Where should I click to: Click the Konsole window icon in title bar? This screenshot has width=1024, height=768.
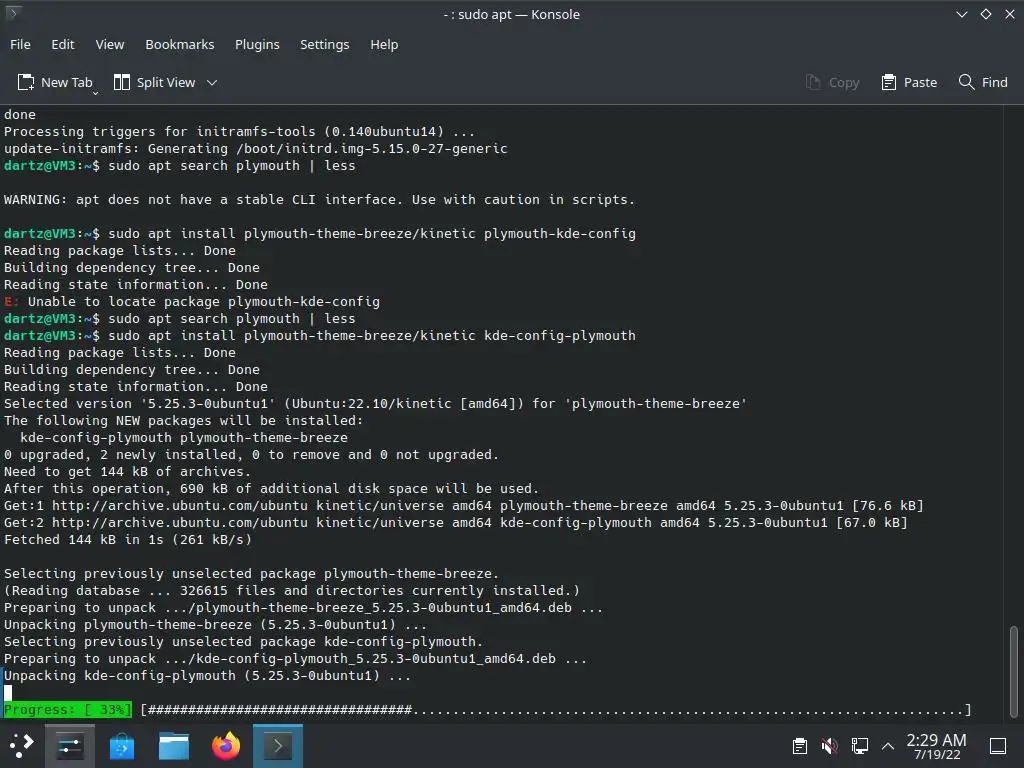[13, 12]
